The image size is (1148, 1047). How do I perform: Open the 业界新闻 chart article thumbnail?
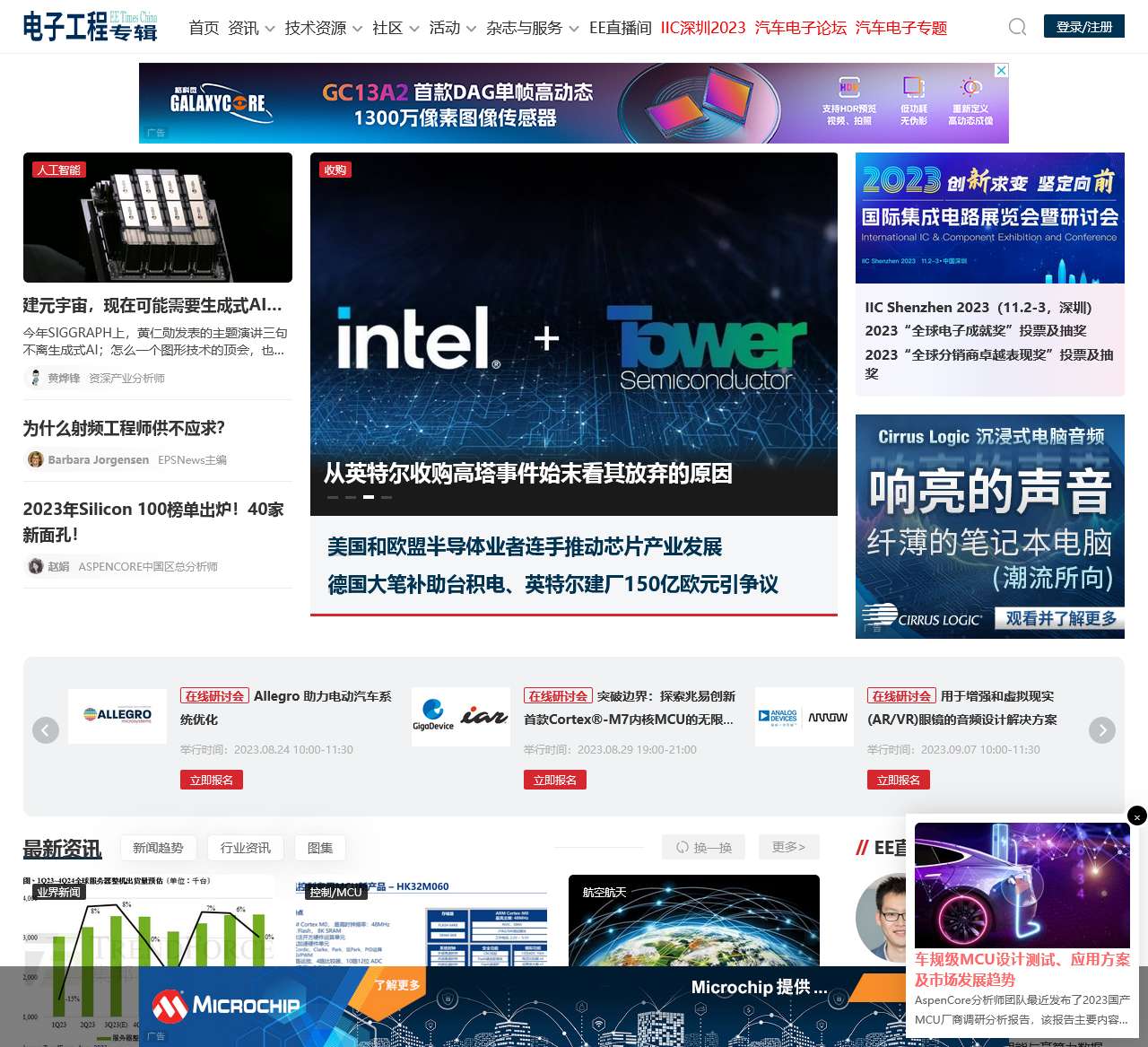(149, 960)
